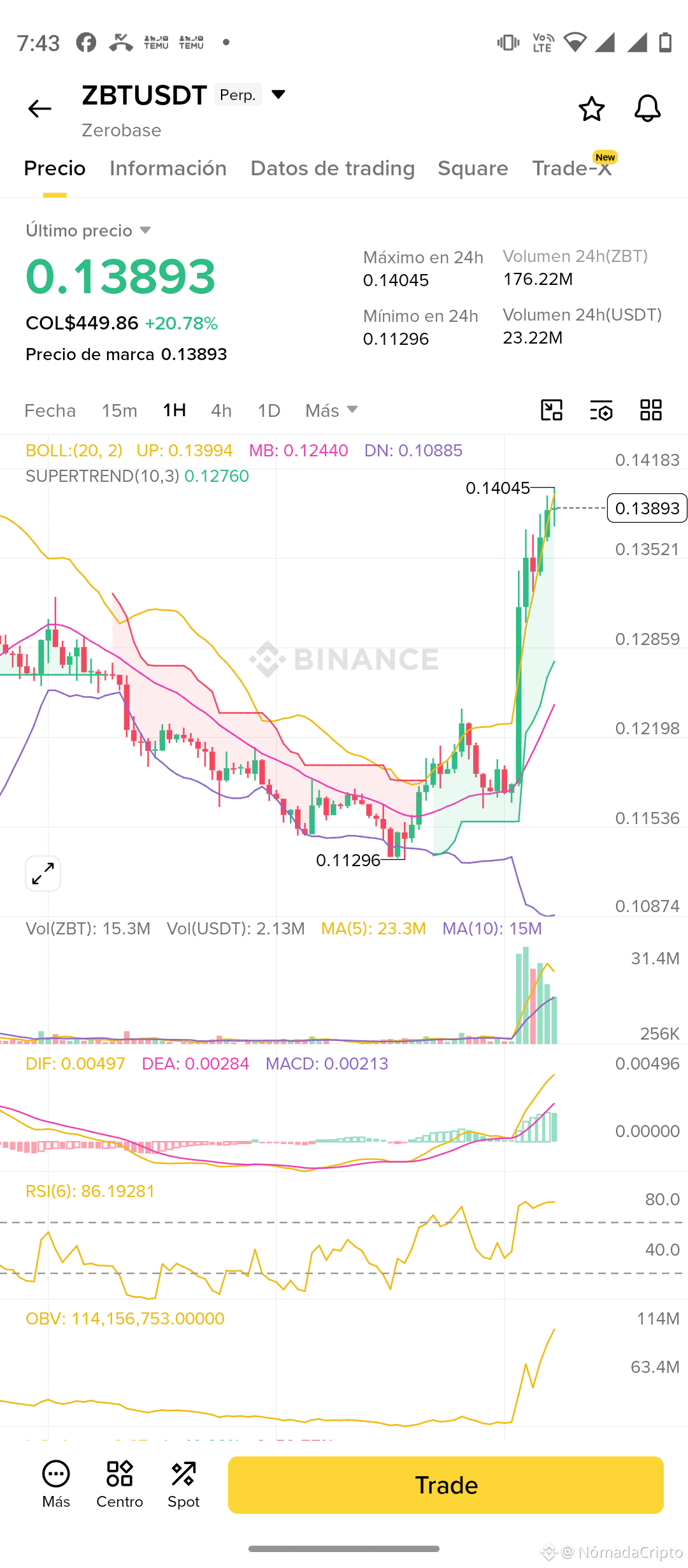Tap the DN: 0.10885 Bollinger value
Viewport: 688px width, 1568px height.
(x=413, y=451)
